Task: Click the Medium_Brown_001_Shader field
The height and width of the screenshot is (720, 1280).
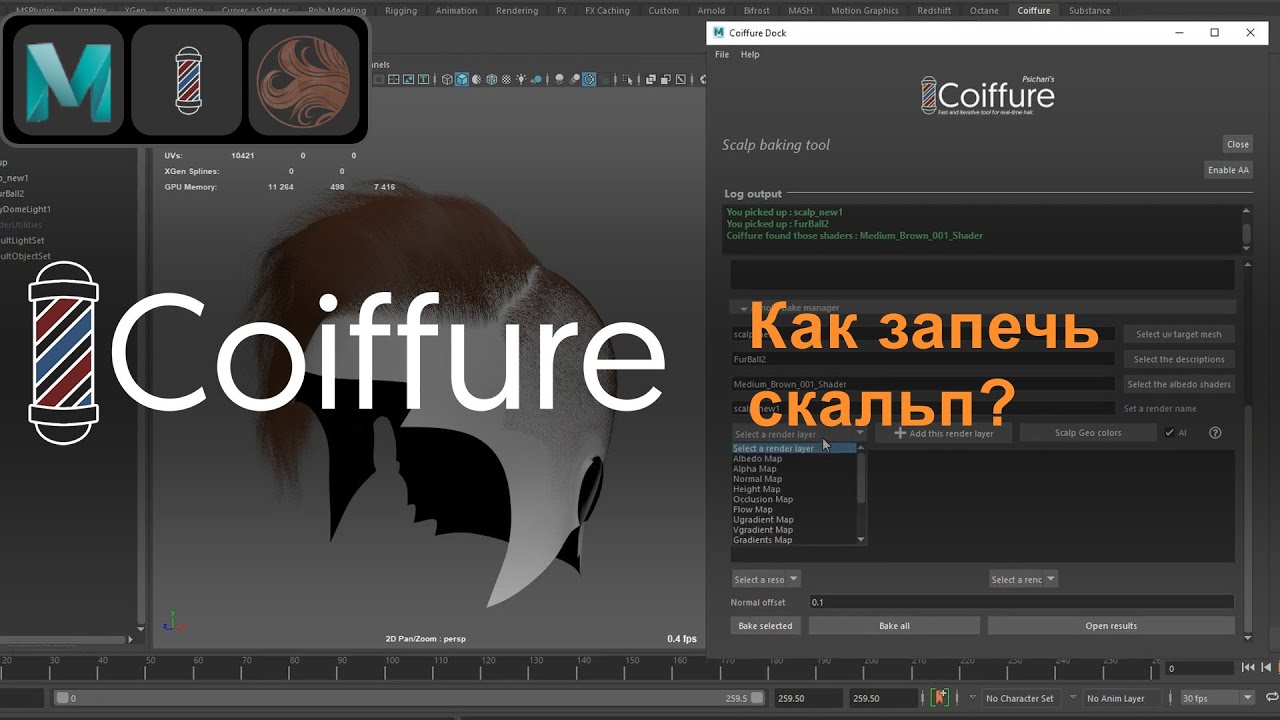Action: tap(923, 384)
